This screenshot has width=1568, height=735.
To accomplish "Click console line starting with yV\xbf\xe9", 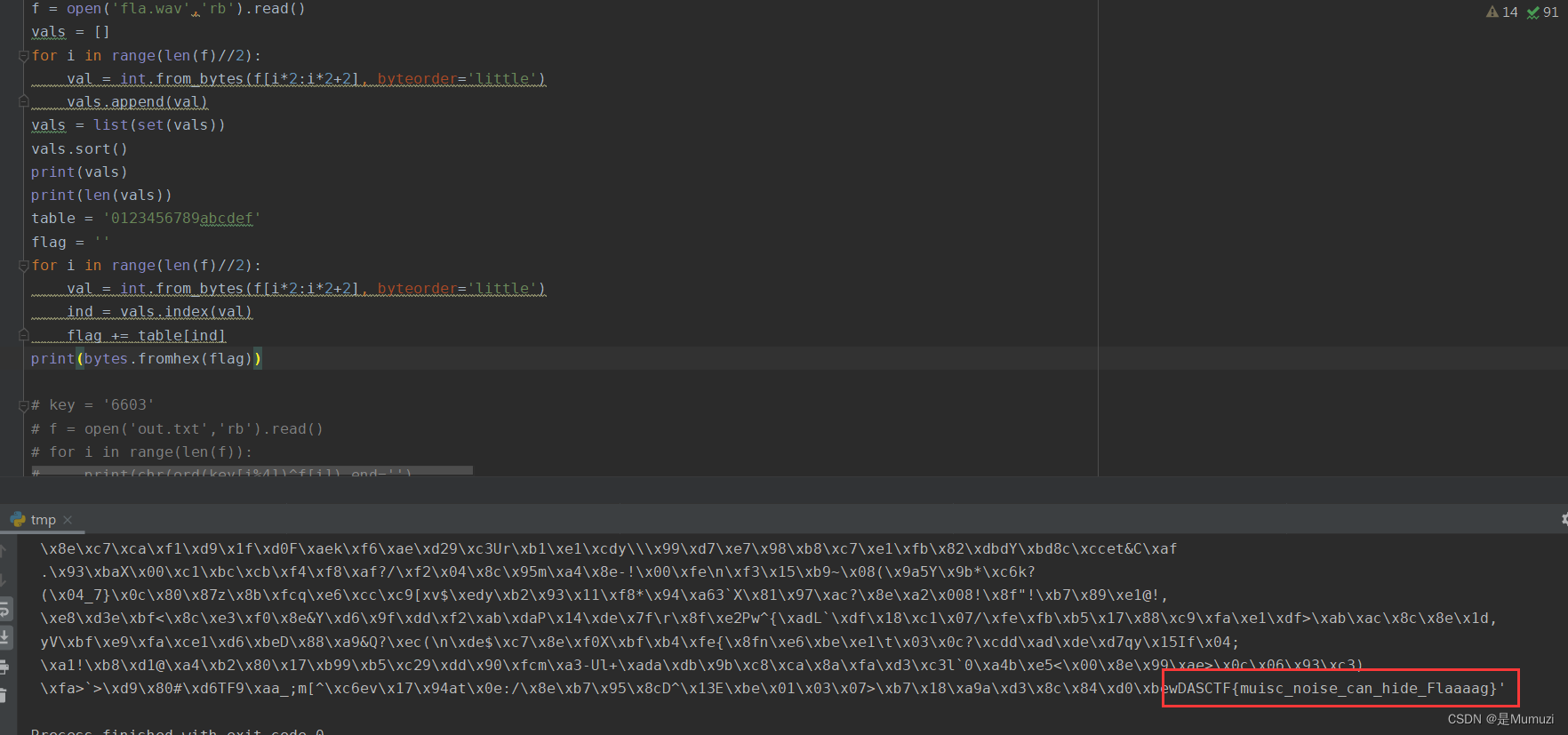I will pyautogui.click(x=640, y=642).
